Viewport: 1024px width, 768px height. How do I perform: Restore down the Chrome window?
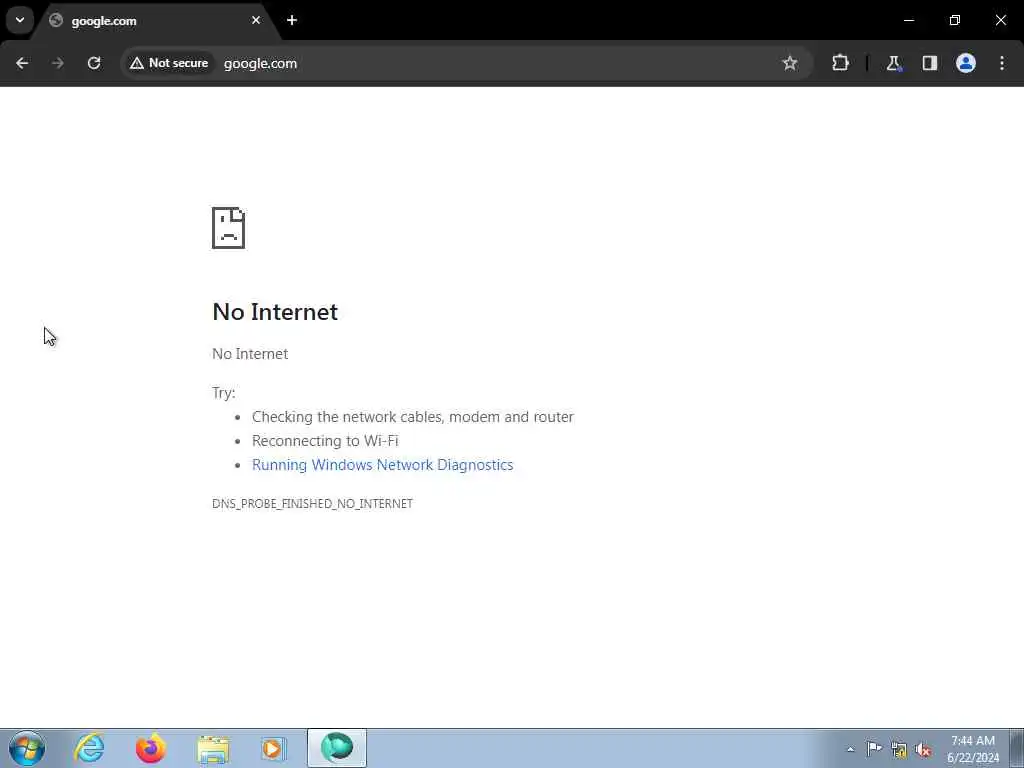(955, 20)
